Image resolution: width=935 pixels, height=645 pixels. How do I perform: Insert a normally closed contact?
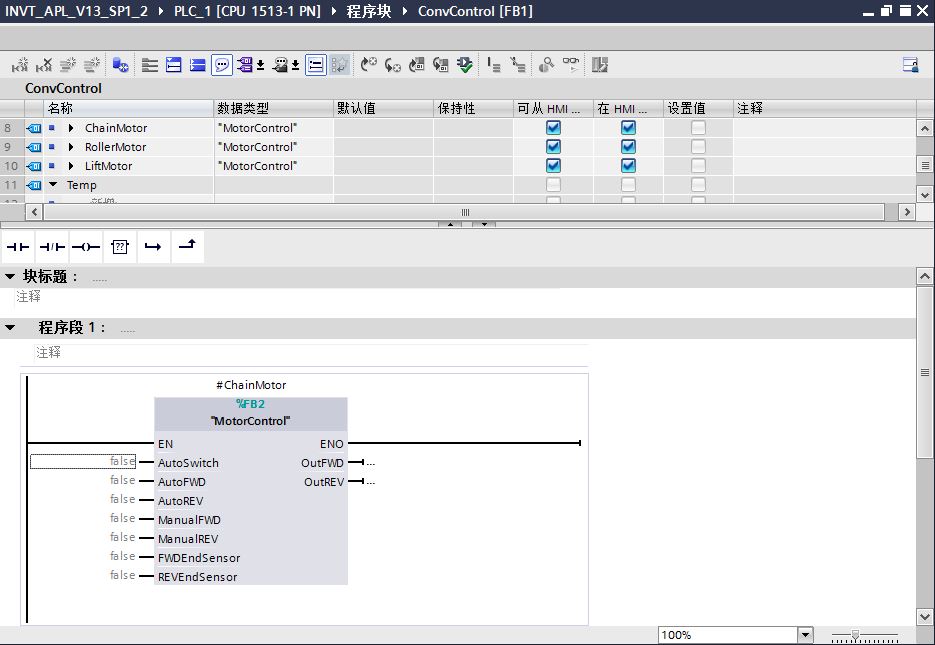point(52,247)
